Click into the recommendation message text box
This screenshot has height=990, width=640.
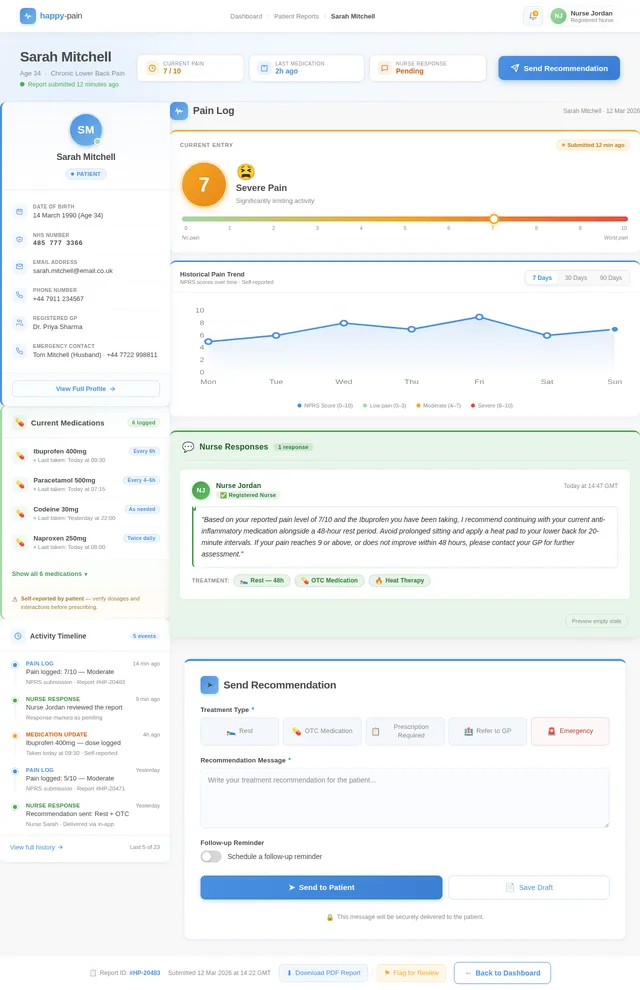pyautogui.click(x=404, y=798)
